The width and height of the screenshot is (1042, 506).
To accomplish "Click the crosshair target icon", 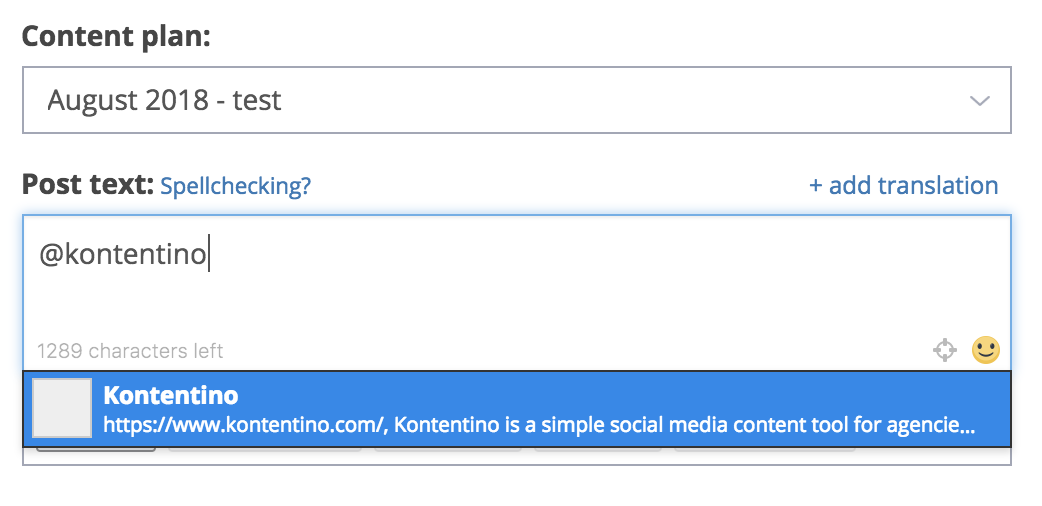I will coord(944,350).
